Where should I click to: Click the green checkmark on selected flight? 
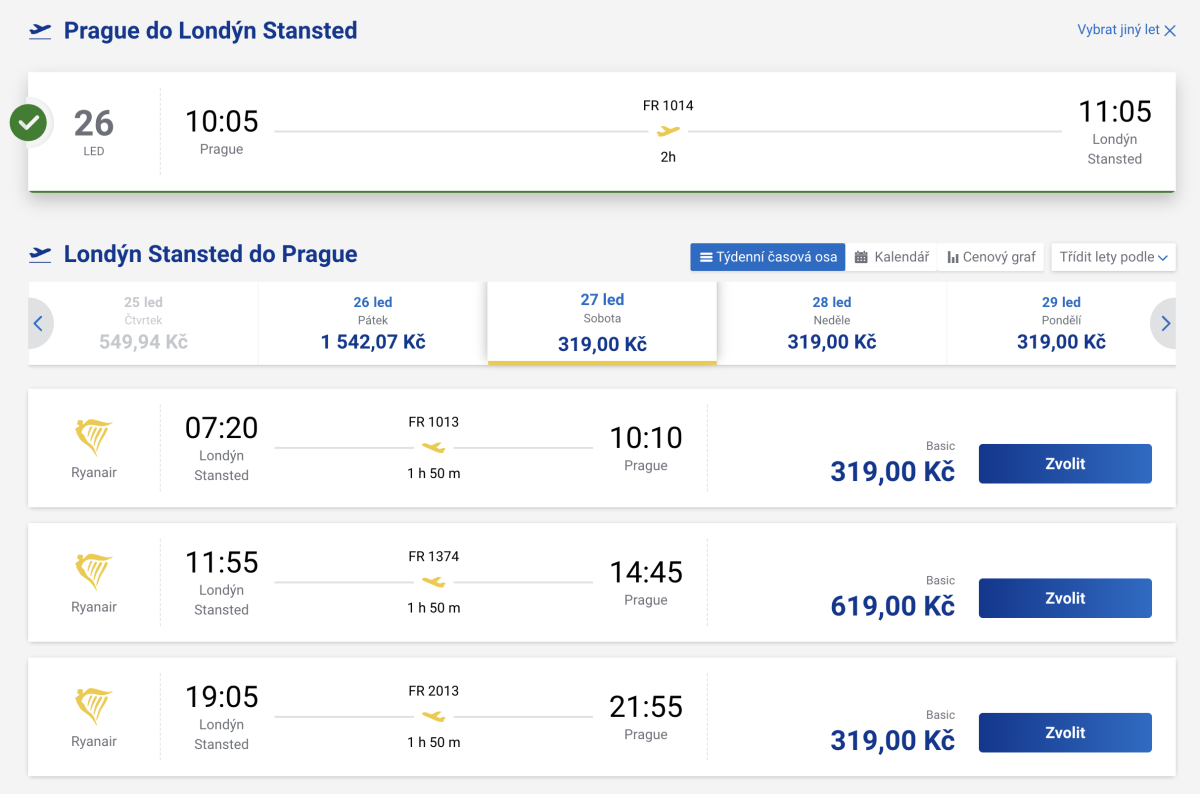(x=28, y=124)
